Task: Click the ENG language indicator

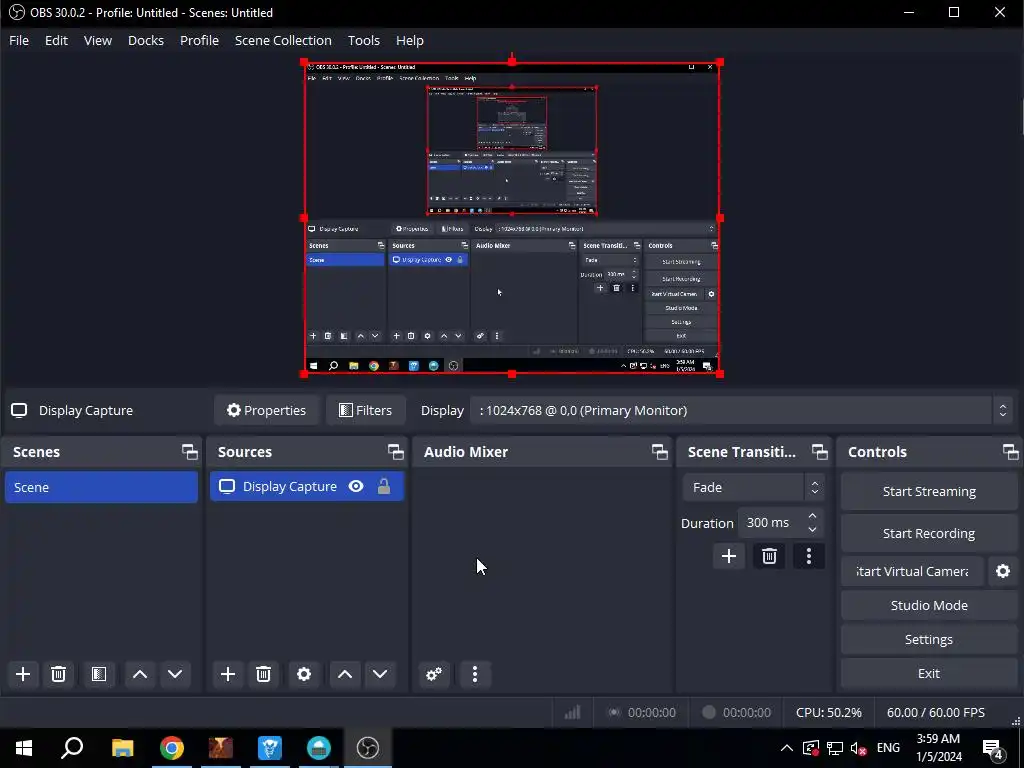Action: (888, 748)
